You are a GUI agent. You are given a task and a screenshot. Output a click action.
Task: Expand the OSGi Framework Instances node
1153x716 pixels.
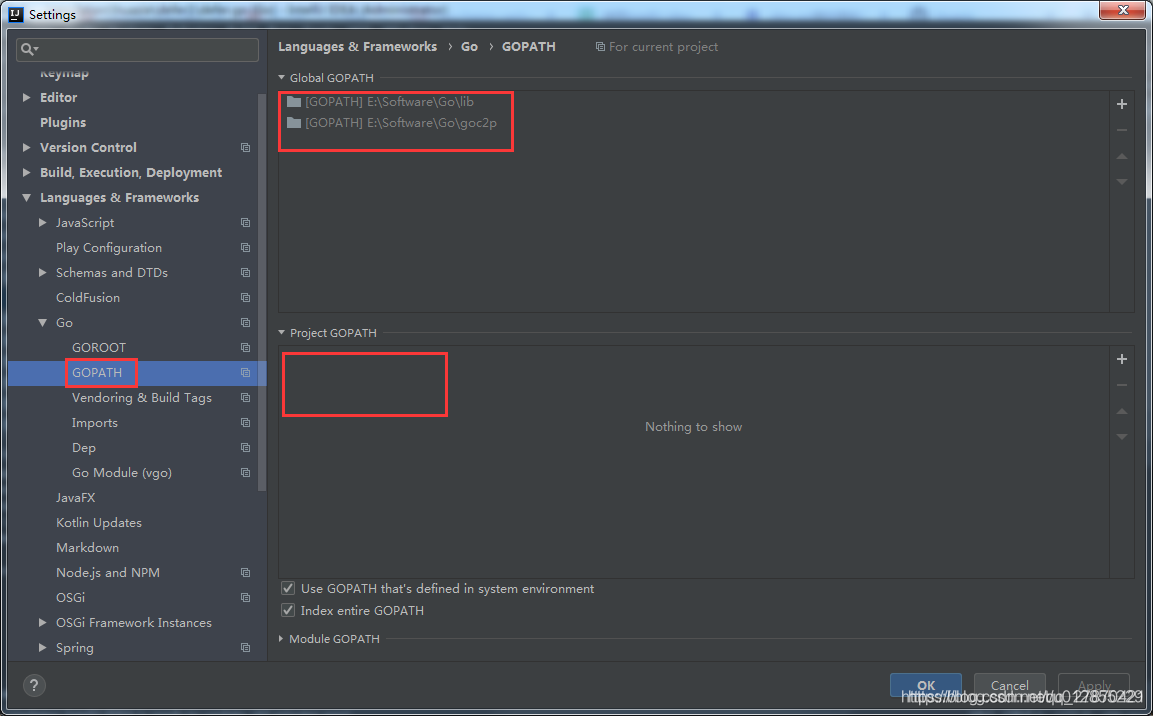pyautogui.click(x=43, y=622)
